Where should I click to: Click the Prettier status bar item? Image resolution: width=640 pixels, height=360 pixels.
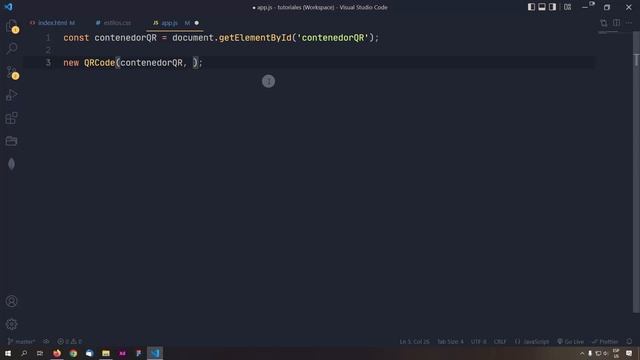point(605,341)
